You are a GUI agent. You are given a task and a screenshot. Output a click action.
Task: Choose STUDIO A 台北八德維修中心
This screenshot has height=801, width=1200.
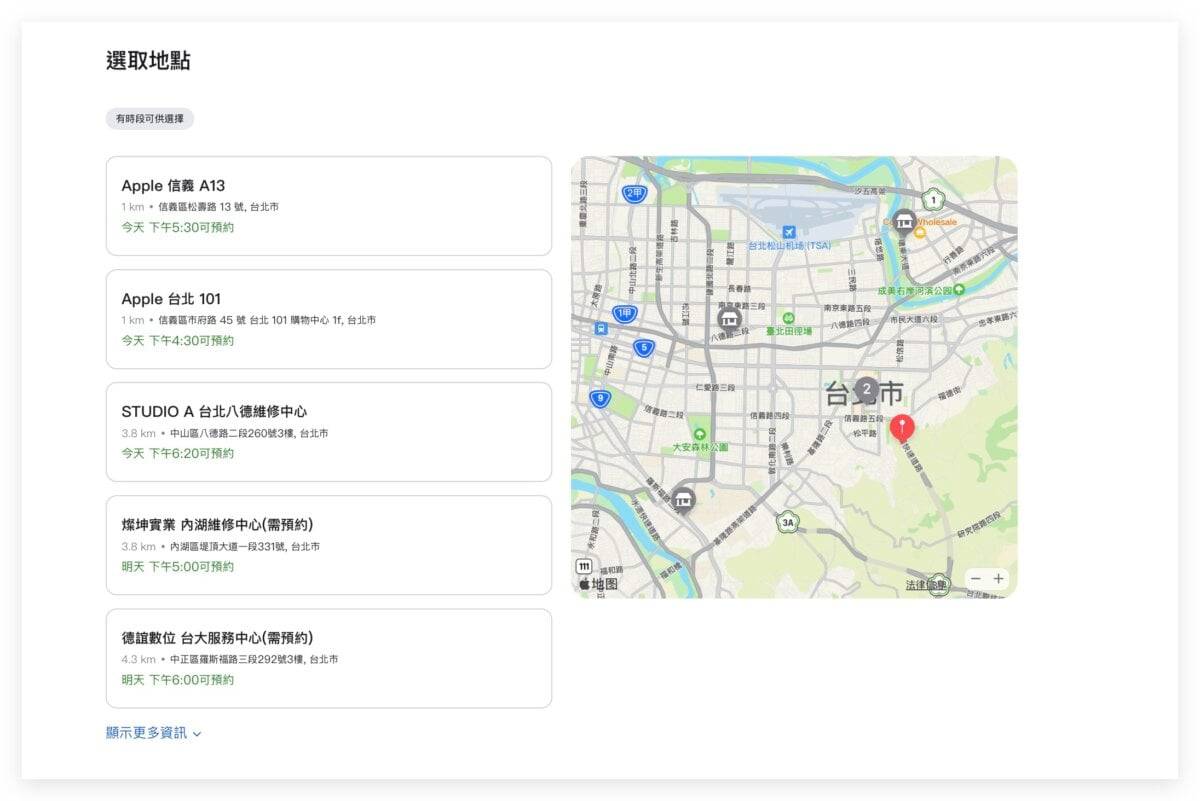(328, 432)
